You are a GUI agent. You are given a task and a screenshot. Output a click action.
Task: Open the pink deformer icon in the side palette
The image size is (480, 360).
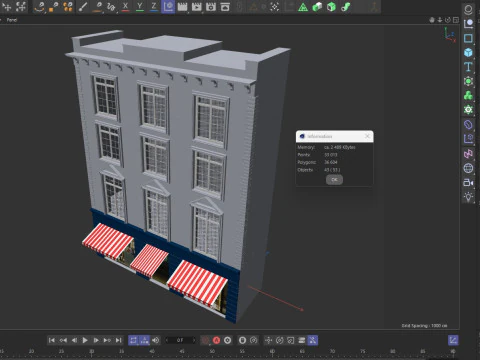(x=468, y=154)
